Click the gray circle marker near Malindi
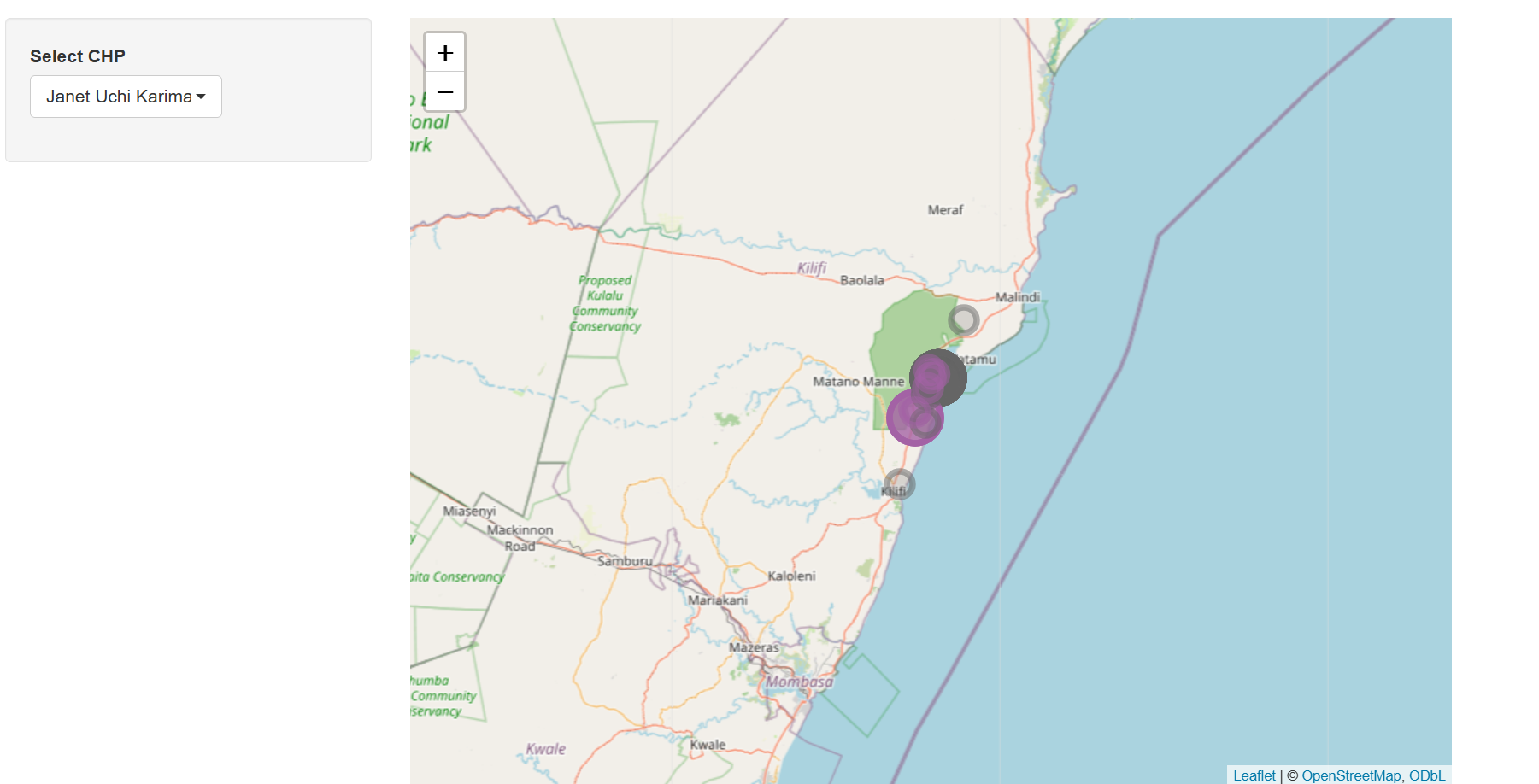The height and width of the screenshot is (784, 1539). point(964,320)
